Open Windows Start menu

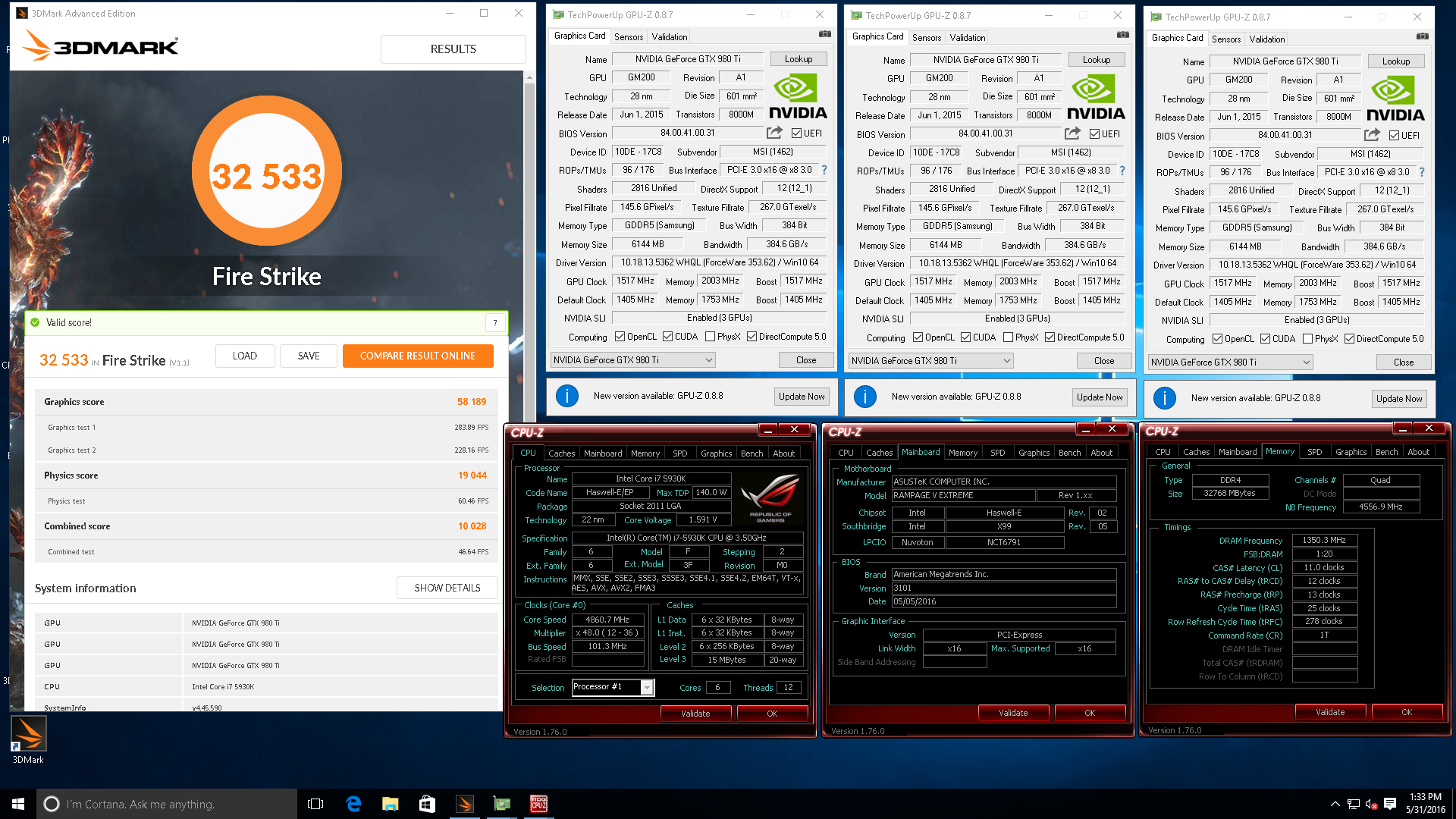click(x=18, y=804)
